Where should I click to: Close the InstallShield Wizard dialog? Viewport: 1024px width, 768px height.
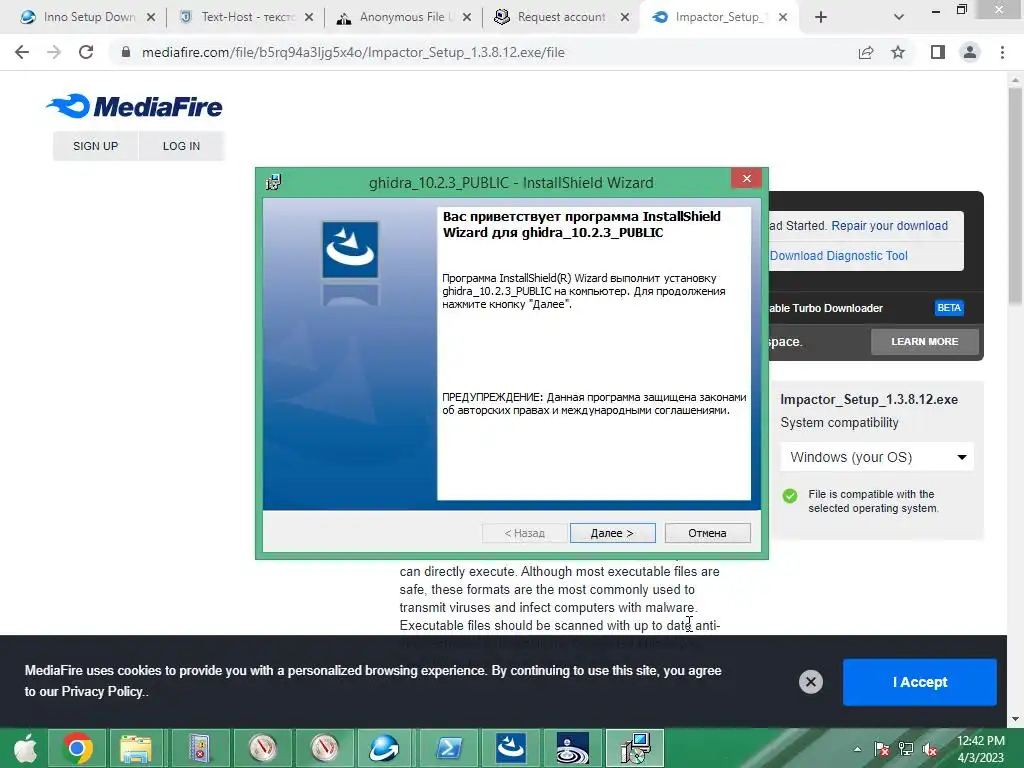coord(746,178)
